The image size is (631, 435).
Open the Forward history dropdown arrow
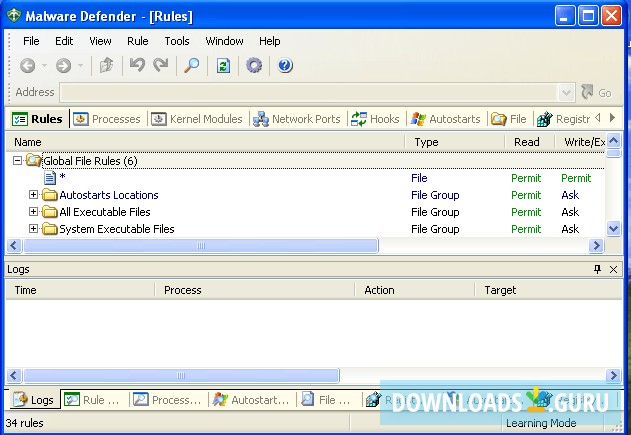(x=80, y=65)
